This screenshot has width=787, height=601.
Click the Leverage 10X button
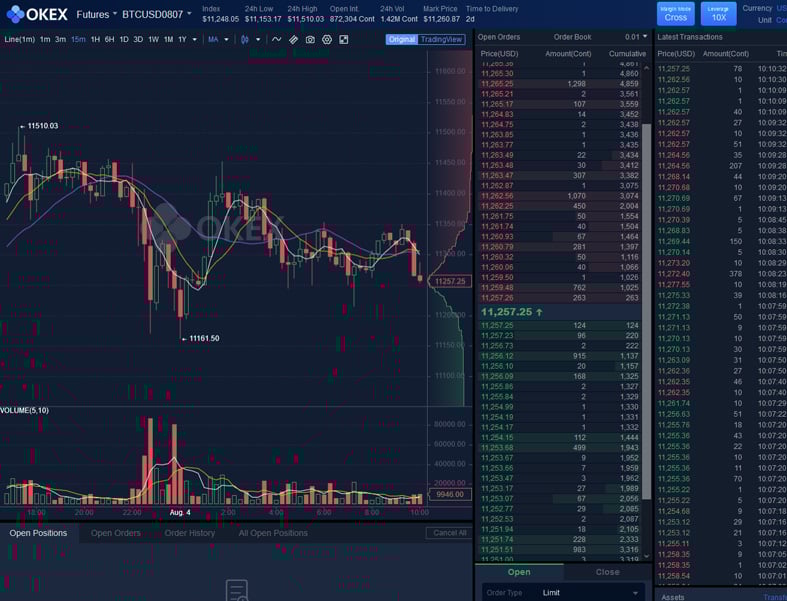(718, 14)
